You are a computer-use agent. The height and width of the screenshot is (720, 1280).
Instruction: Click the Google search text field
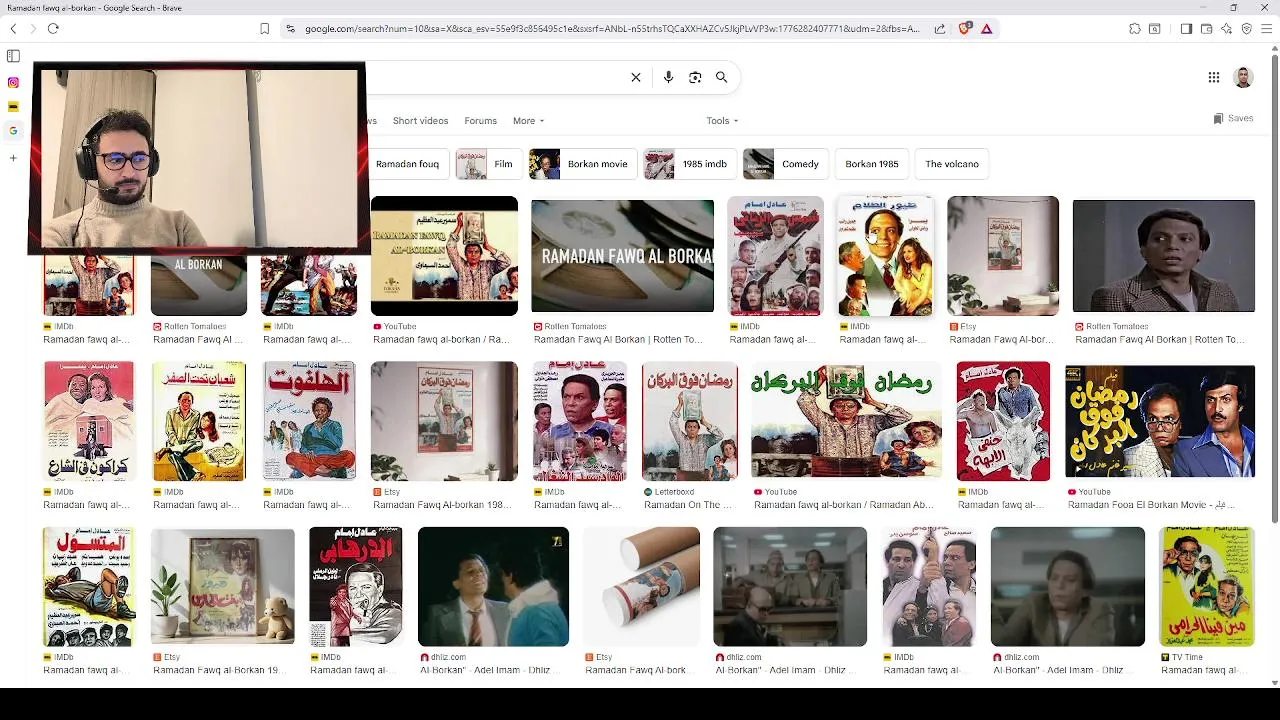(495, 77)
